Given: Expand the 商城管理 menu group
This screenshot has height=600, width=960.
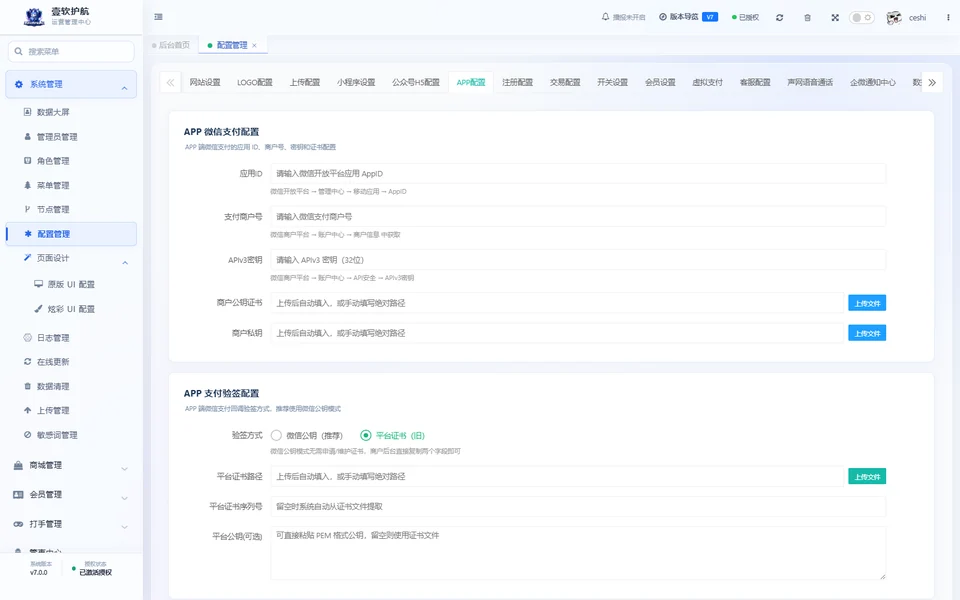Looking at the screenshot, I should pyautogui.click(x=71, y=465).
